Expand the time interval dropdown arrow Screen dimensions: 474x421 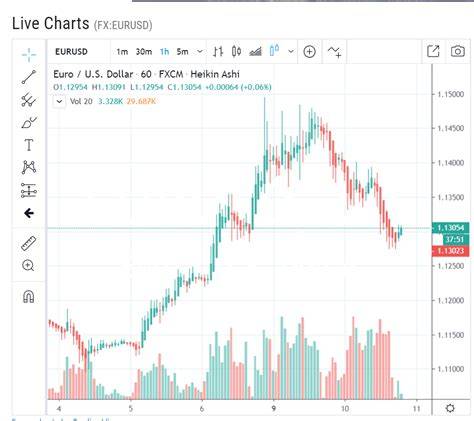[x=200, y=52]
